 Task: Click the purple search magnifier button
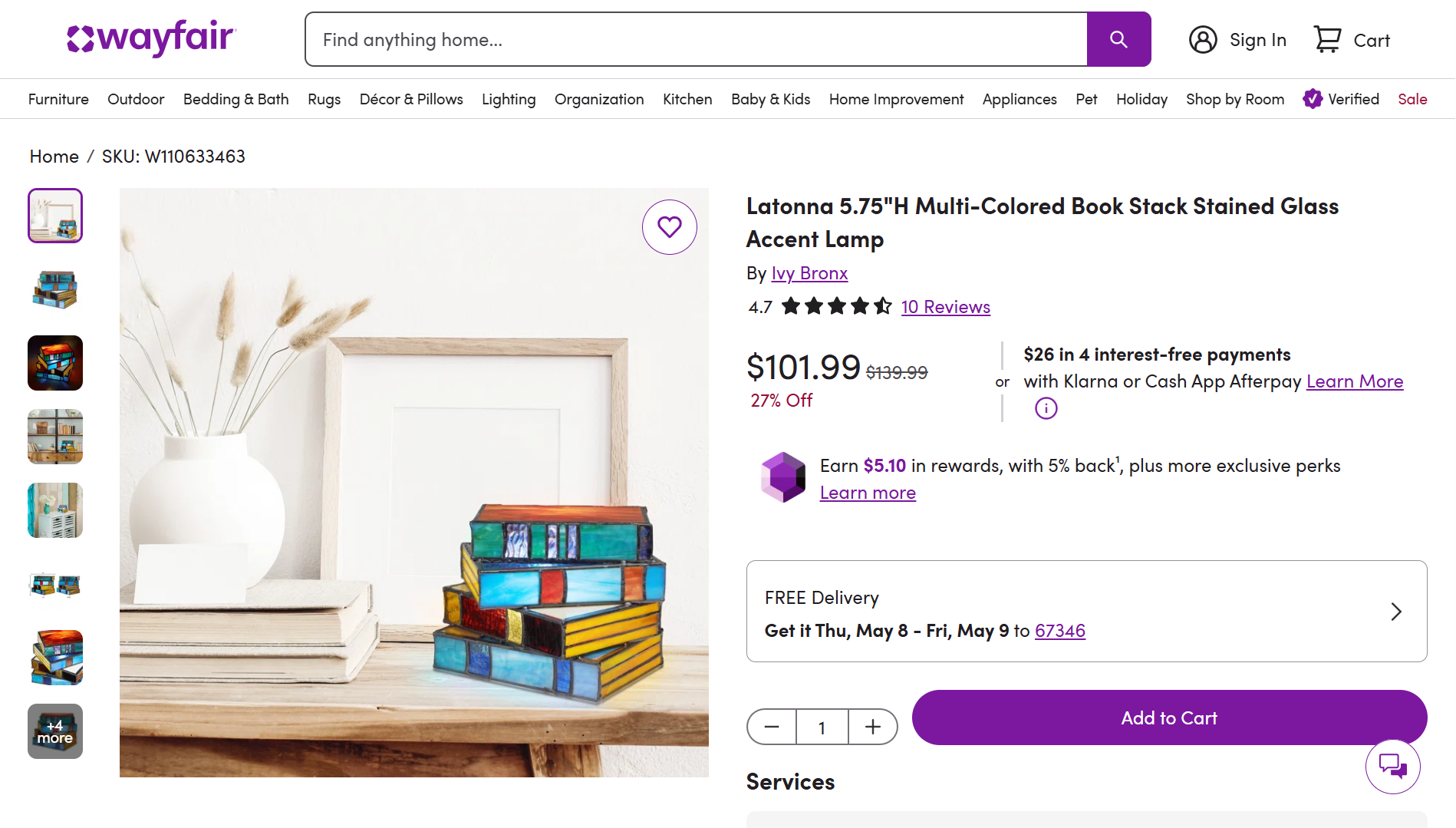pos(1118,39)
